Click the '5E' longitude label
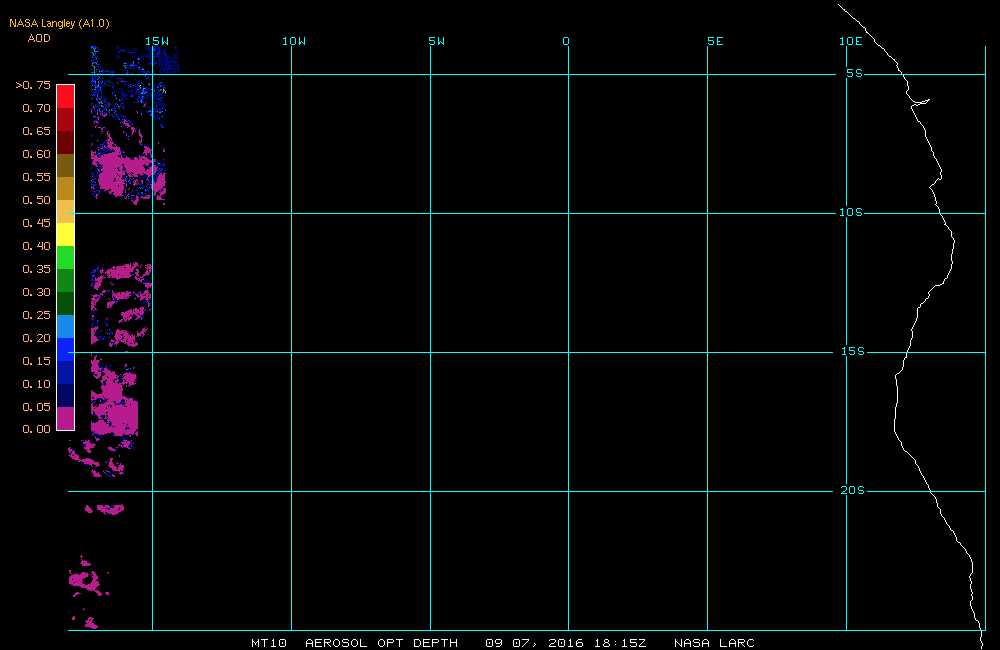 click(x=716, y=41)
